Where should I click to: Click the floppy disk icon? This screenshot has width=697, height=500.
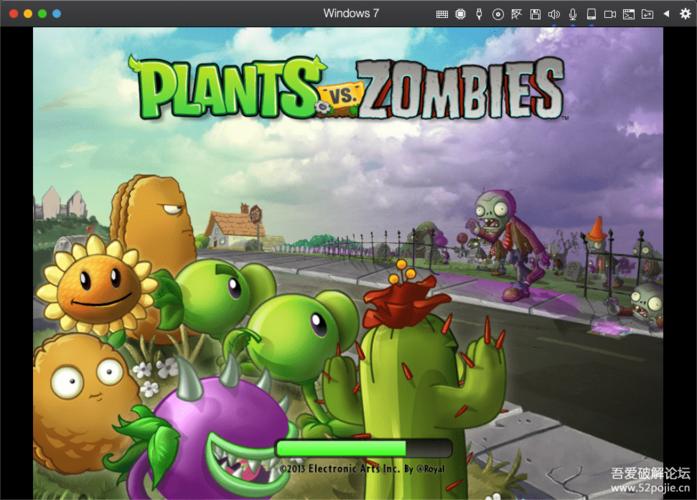click(x=535, y=14)
